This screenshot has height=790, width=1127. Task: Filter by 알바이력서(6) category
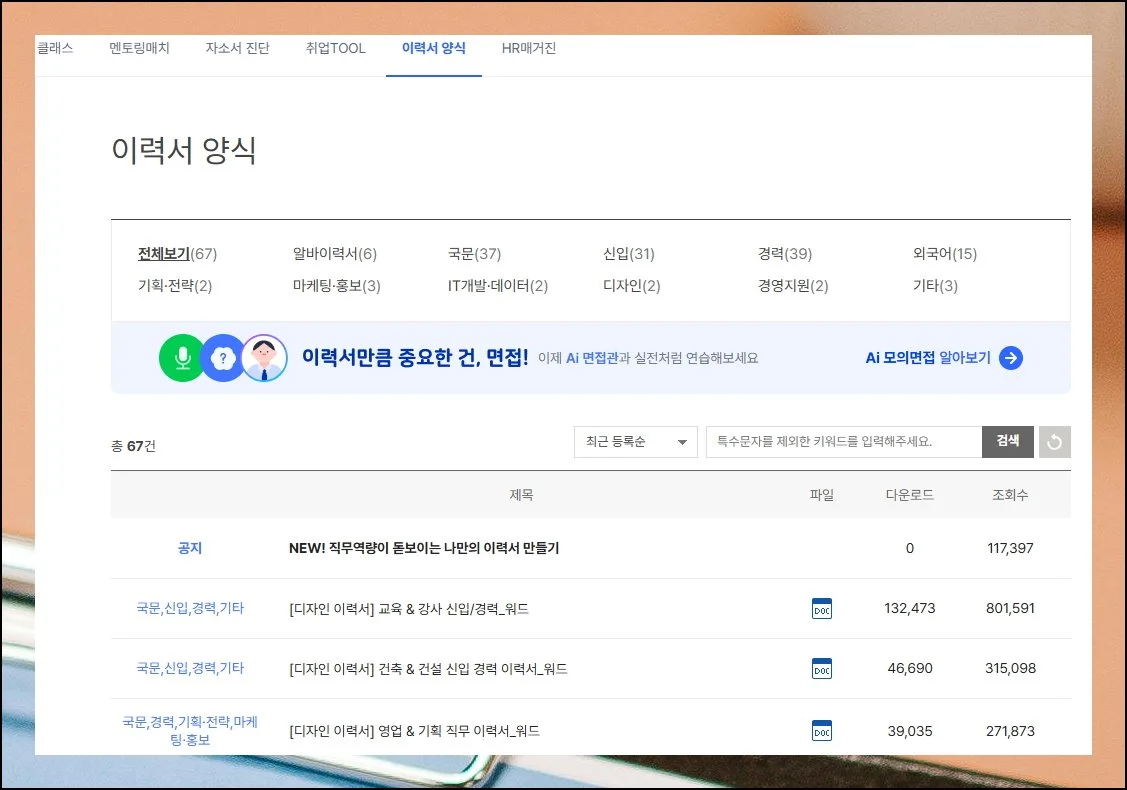click(334, 254)
